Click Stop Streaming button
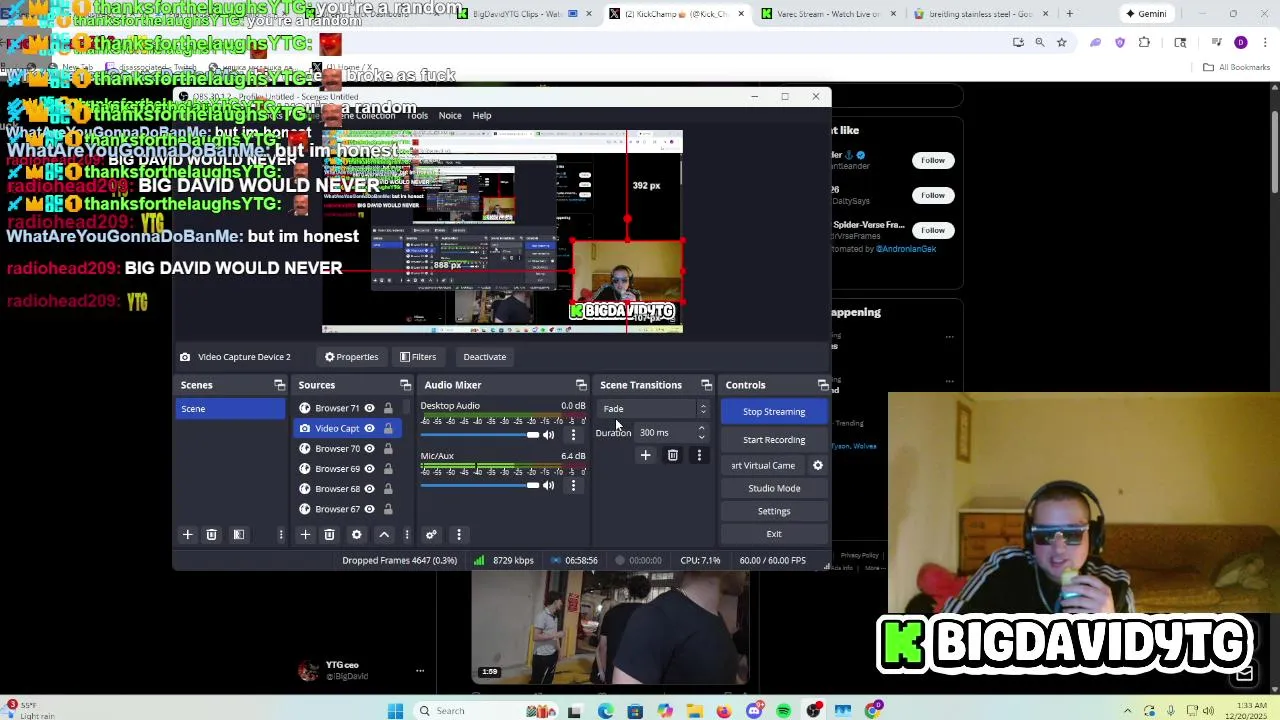 coord(774,412)
